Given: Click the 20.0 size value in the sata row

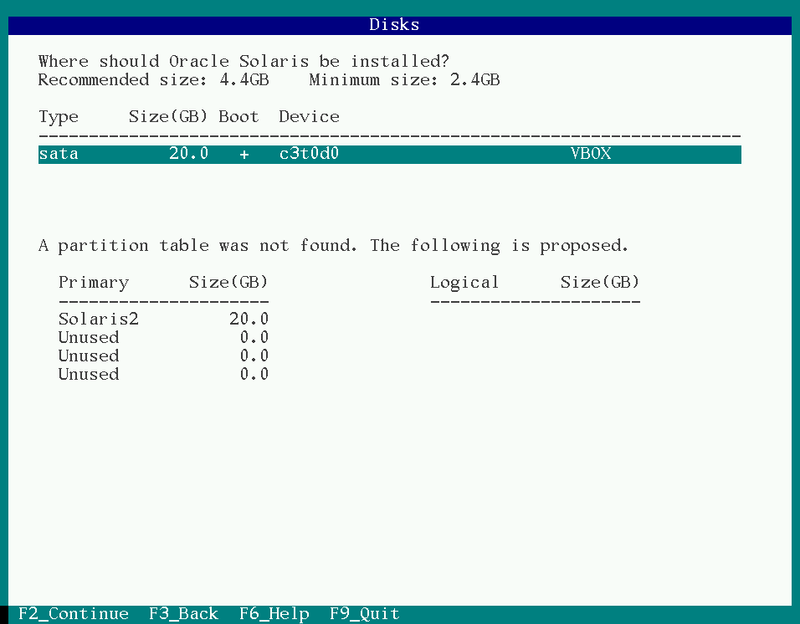Looking at the screenshot, I should click(189, 154).
